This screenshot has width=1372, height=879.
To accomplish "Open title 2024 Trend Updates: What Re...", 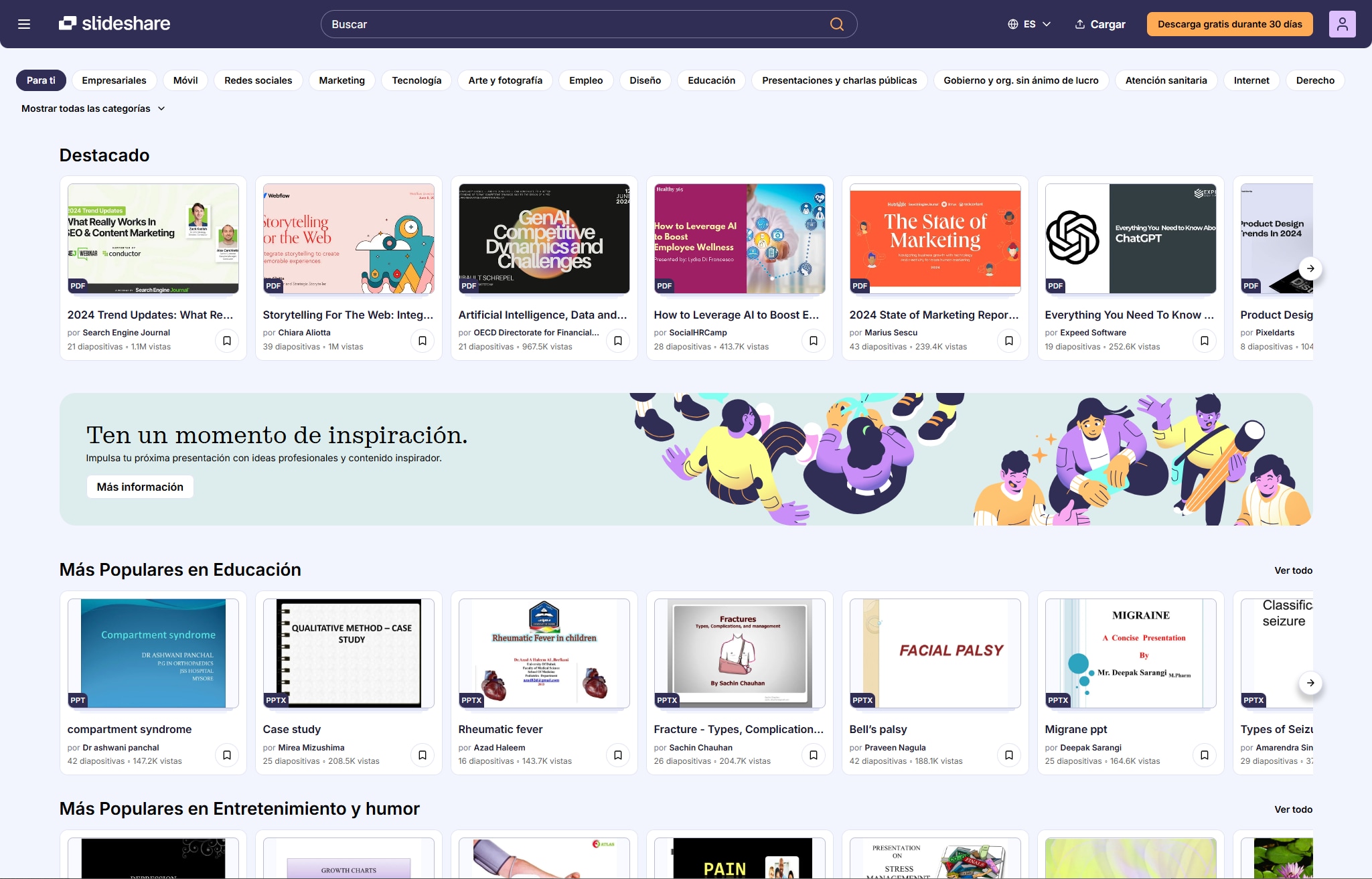I will [151, 315].
